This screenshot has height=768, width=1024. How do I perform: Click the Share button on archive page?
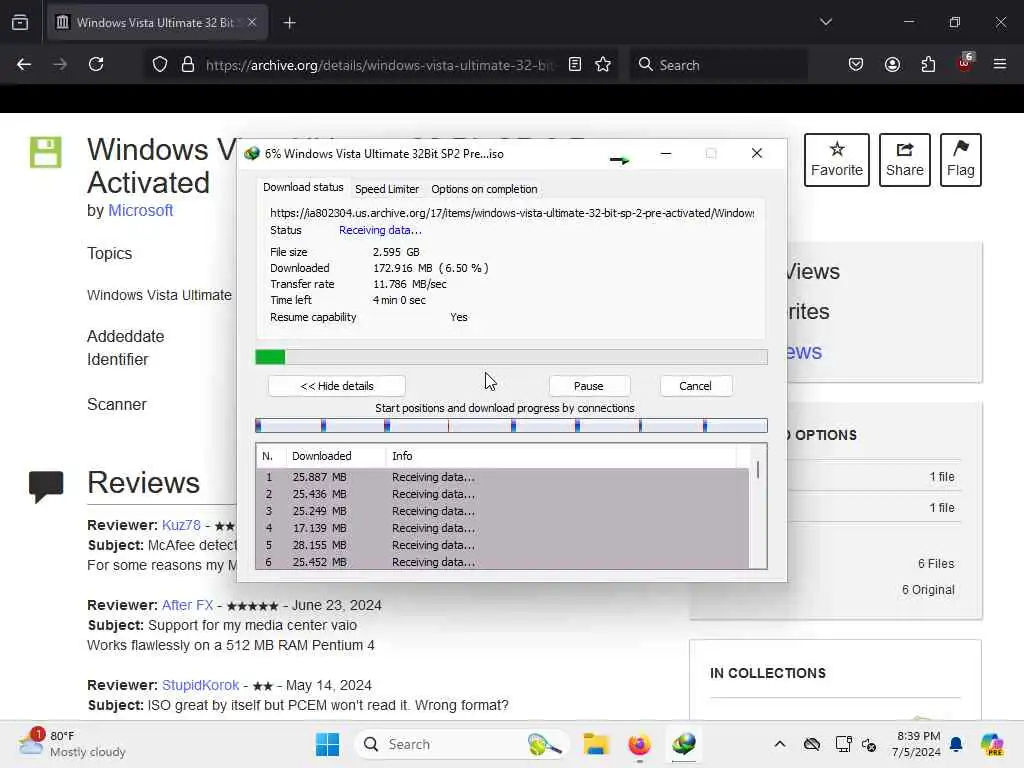(904, 160)
